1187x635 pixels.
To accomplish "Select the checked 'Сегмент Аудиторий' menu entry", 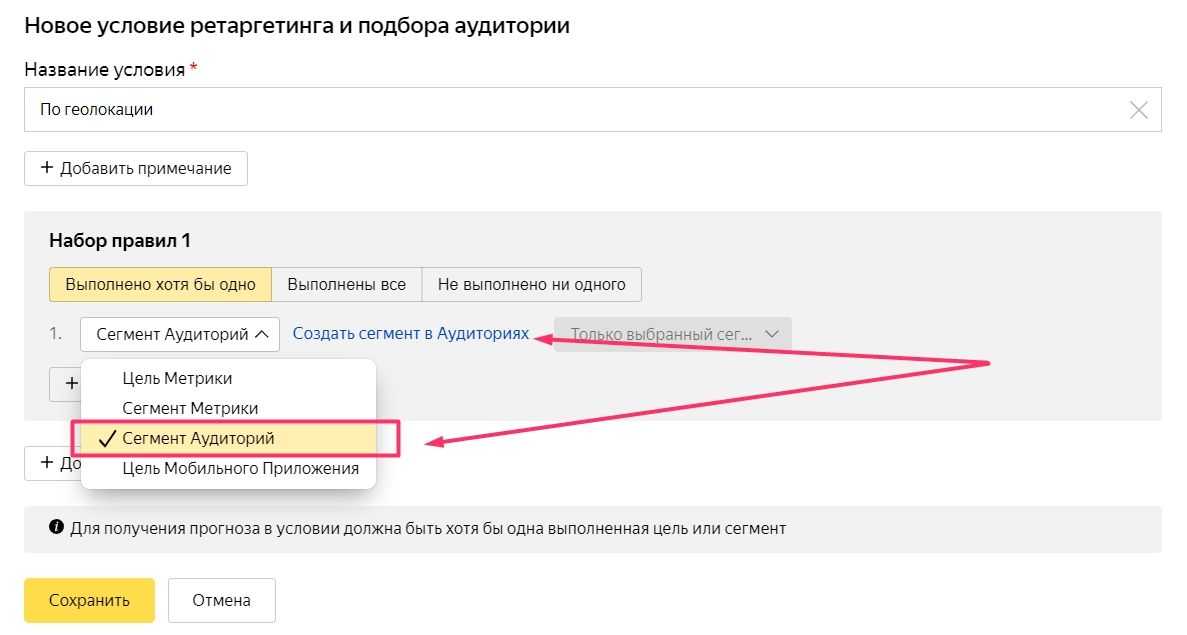I will click(x=198, y=438).
